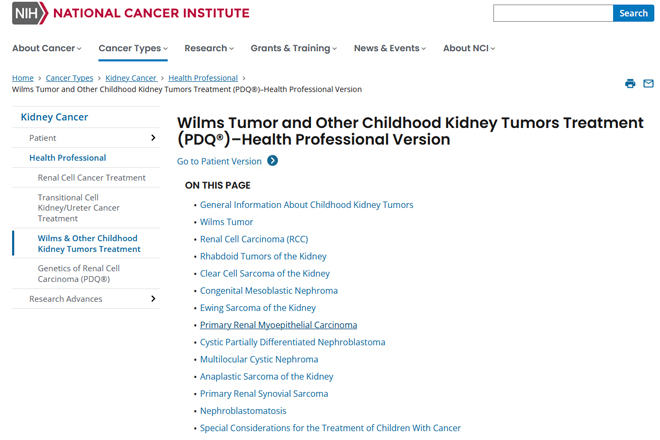The height and width of the screenshot is (440, 660).
Task: Expand the Patient section chevron
Action: click(153, 138)
